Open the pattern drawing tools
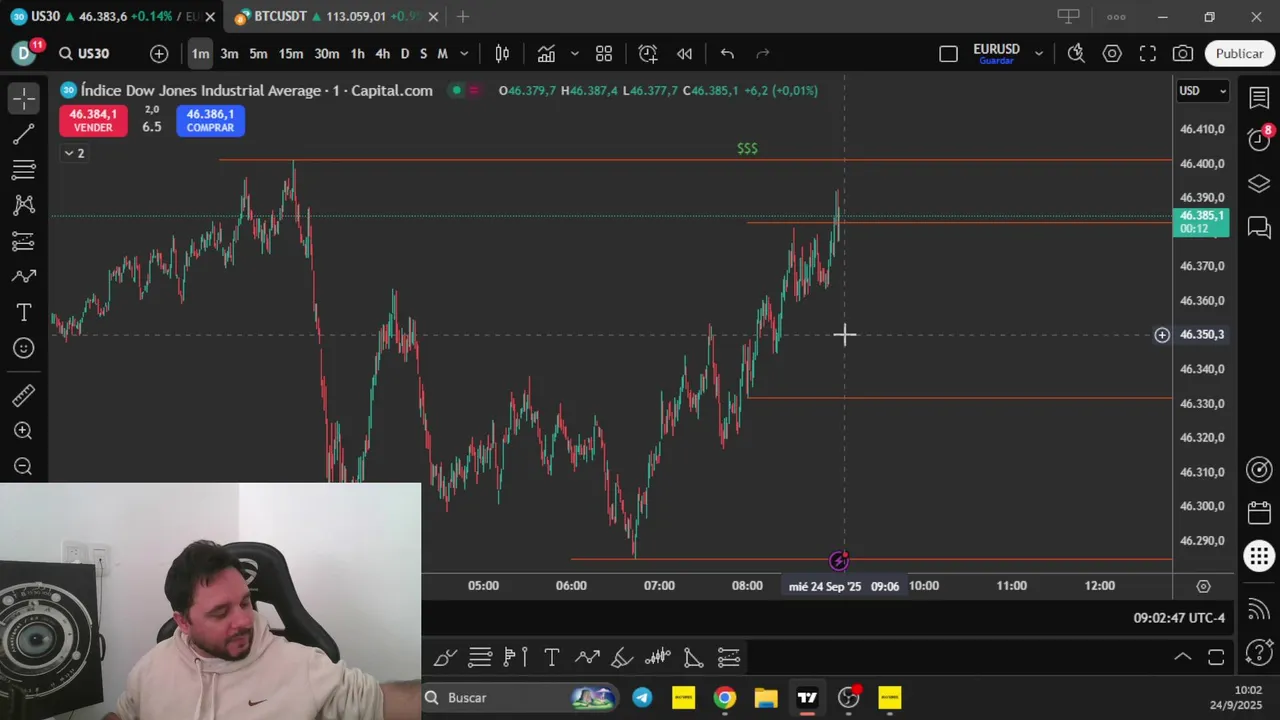The height and width of the screenshot is (720, 1280). [x=24, y=205]
